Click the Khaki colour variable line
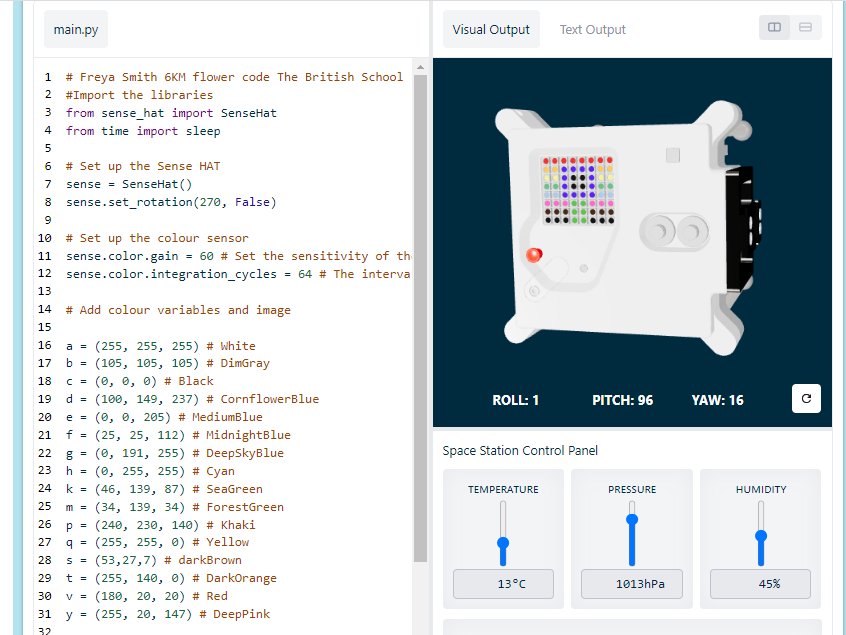The height and width of the screenshot is (635, 846). pos(161,525)
